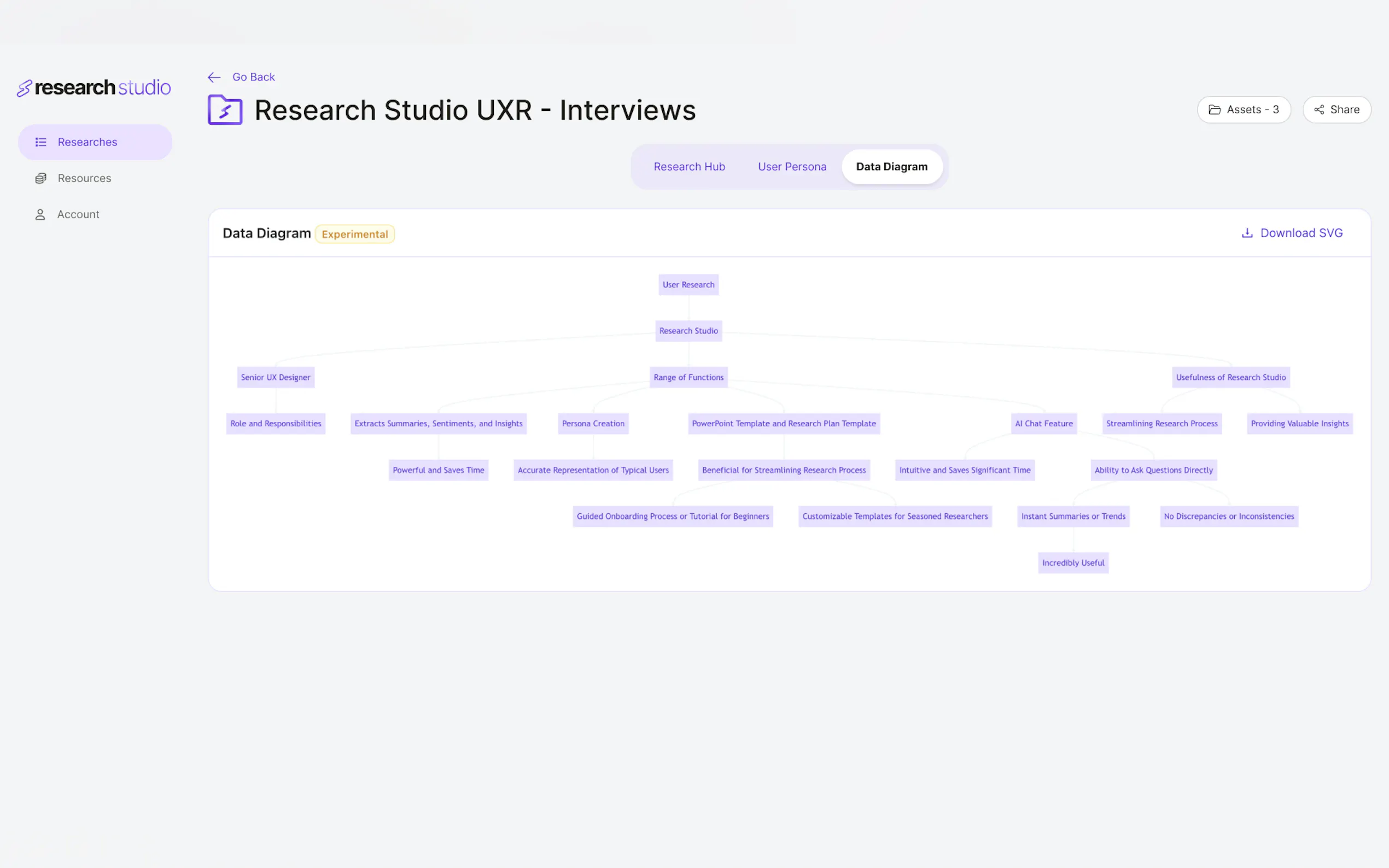The height and width of the screenshot is (868, 1389).
Task: Click the project folder icon beside title
Action: pos(225,110)
